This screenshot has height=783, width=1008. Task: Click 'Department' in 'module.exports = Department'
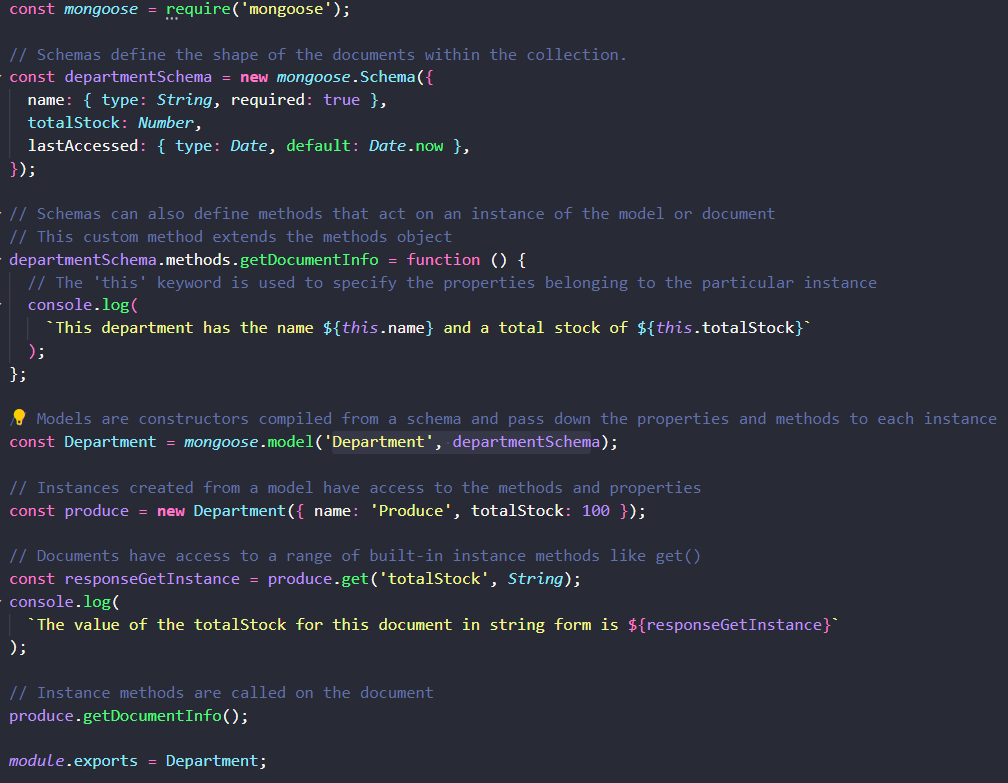click(212, 761)
